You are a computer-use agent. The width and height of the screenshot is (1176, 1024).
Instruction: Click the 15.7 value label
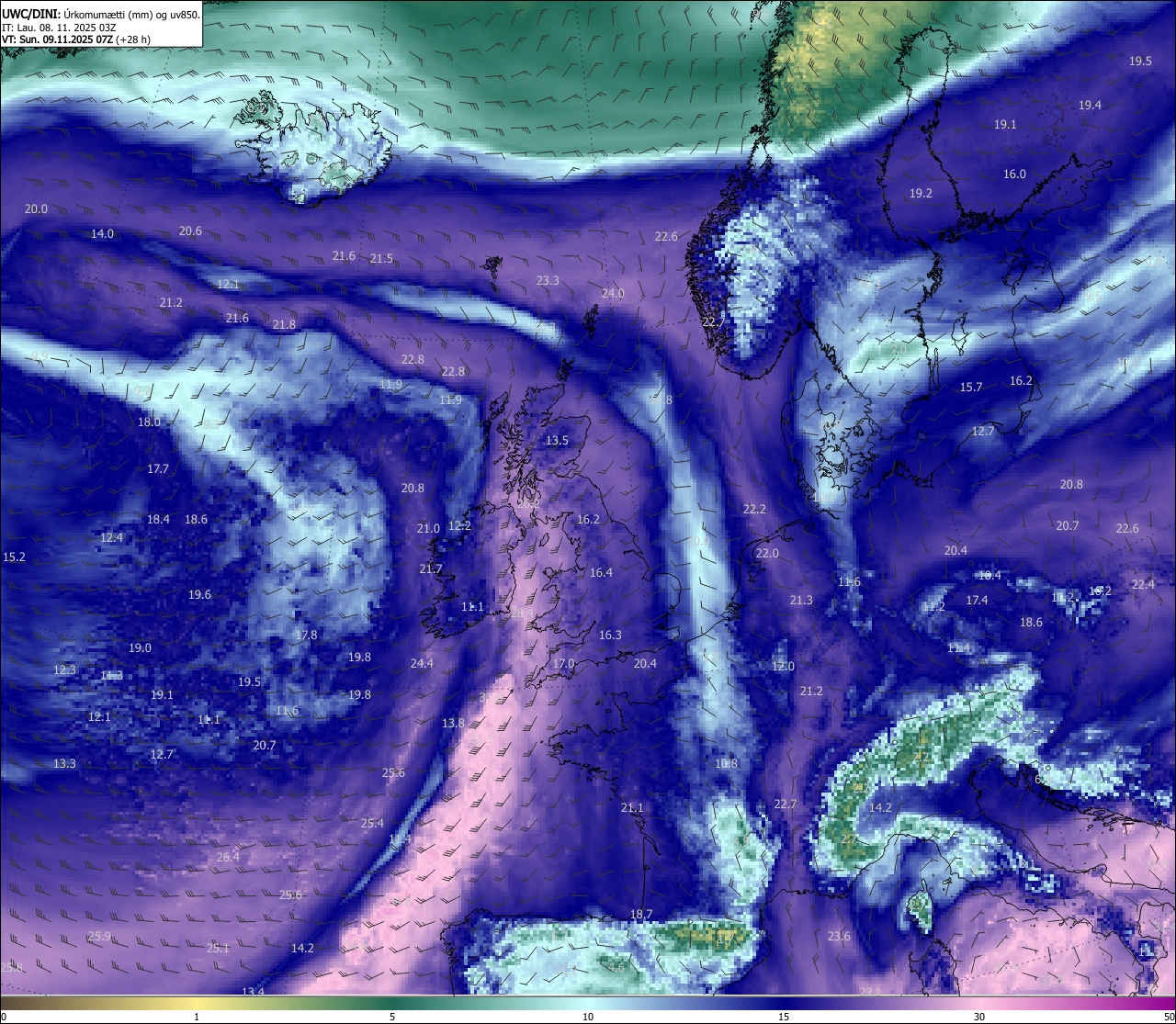[x=971, y=388]
